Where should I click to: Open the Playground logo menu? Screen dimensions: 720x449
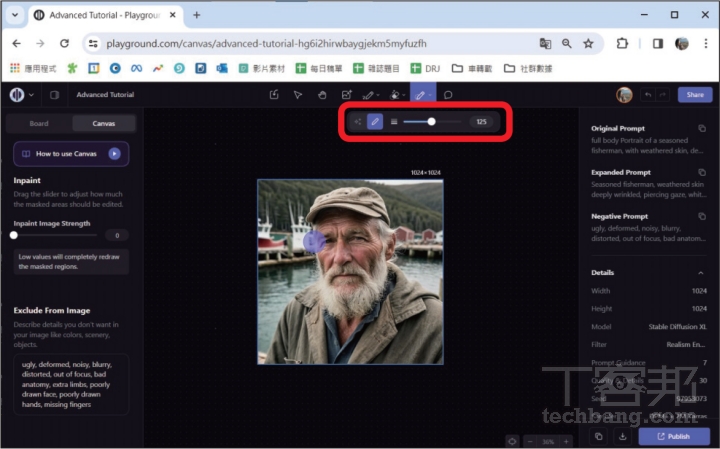(21, 95)
